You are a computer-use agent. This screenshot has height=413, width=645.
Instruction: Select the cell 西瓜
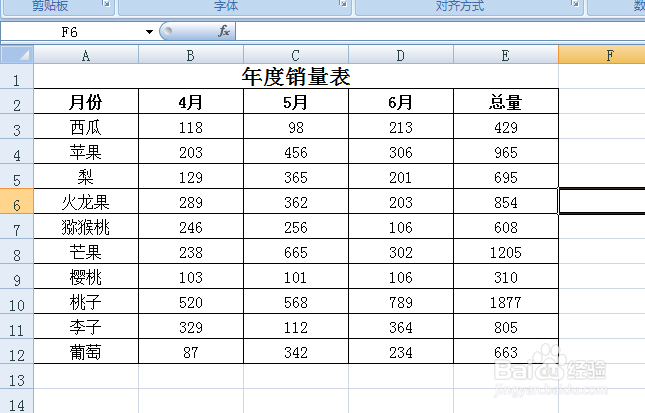(x=86, y=127)
